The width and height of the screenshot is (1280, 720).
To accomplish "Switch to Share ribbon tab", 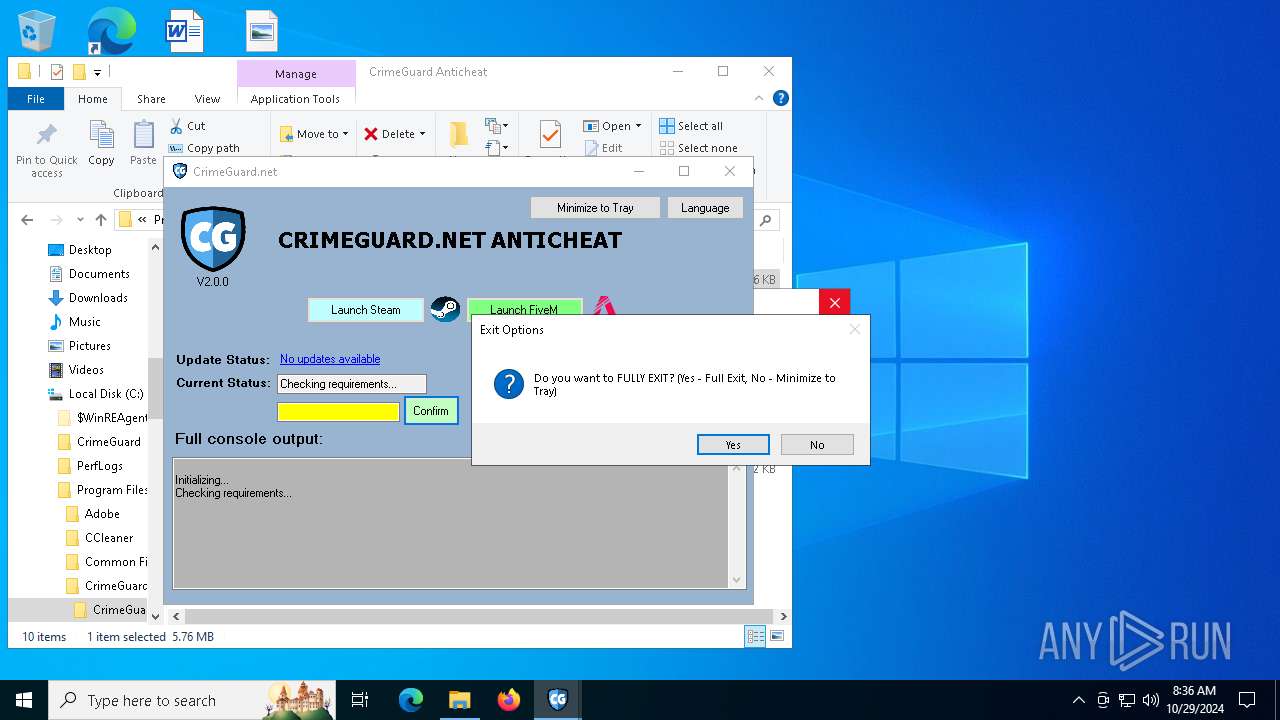I will [x=151, y=99].
